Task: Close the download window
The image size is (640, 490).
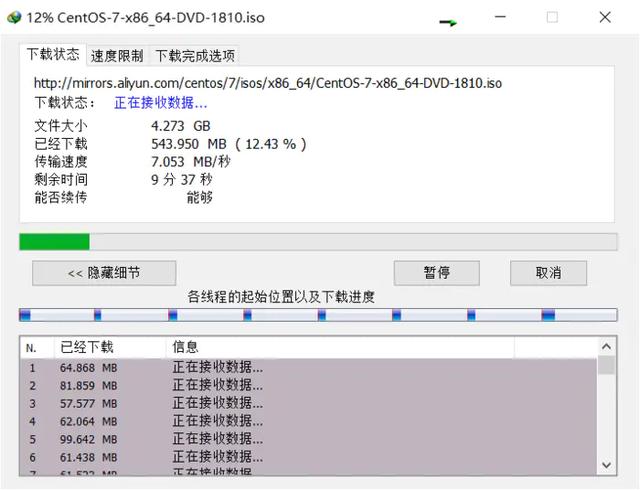Action: 605,17
